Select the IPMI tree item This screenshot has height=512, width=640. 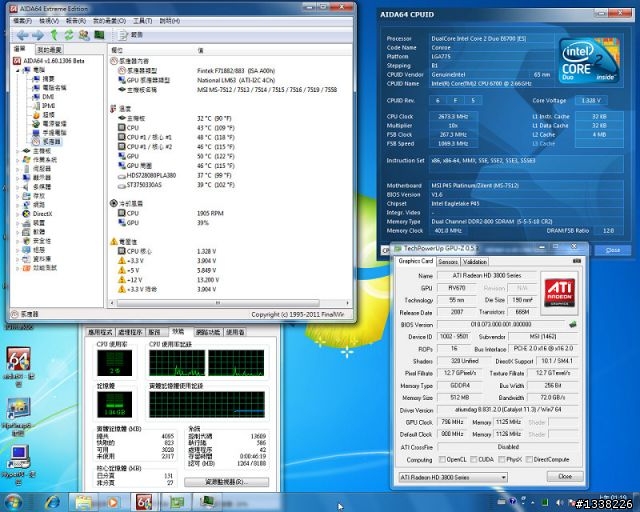click(x=49, y=106)
